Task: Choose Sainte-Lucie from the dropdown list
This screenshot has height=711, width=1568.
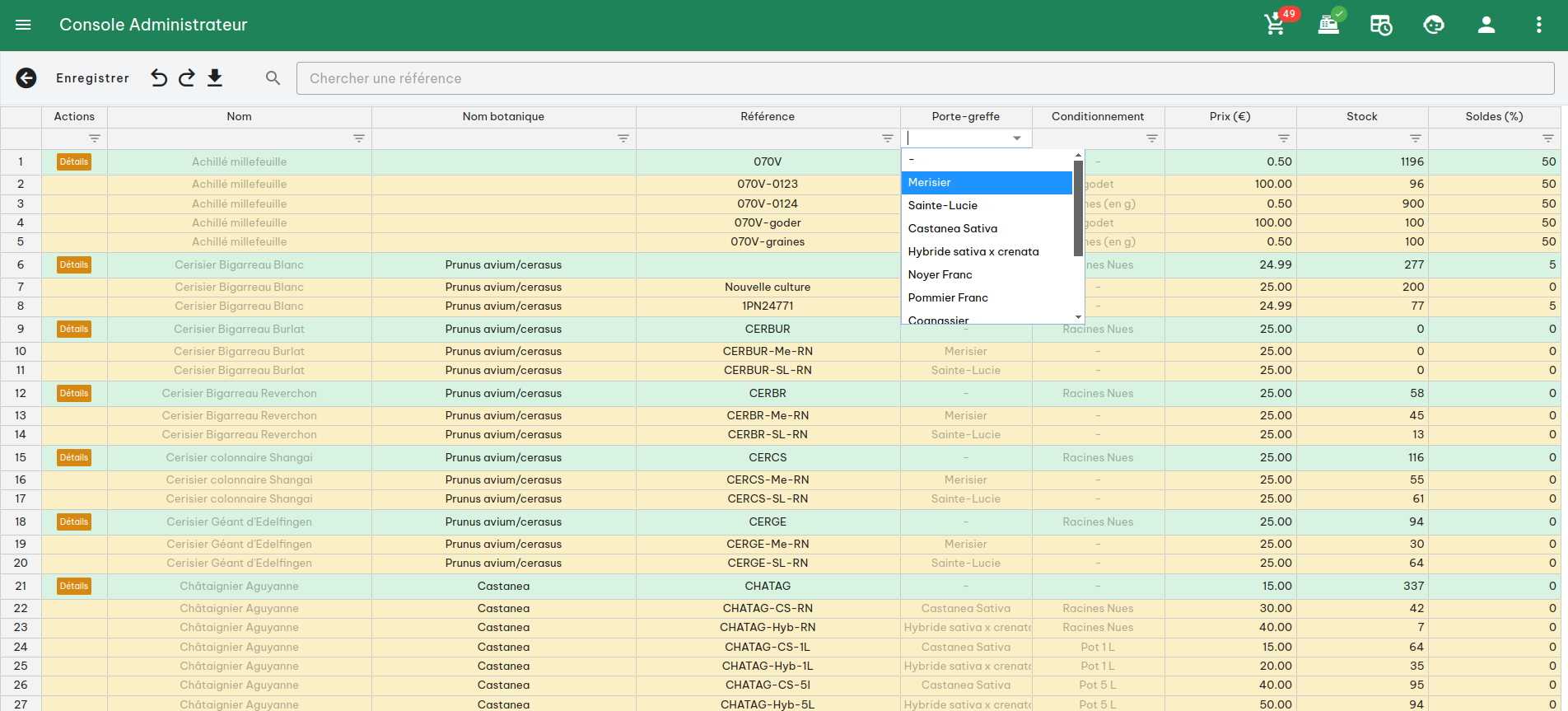Action: point(986,206)
